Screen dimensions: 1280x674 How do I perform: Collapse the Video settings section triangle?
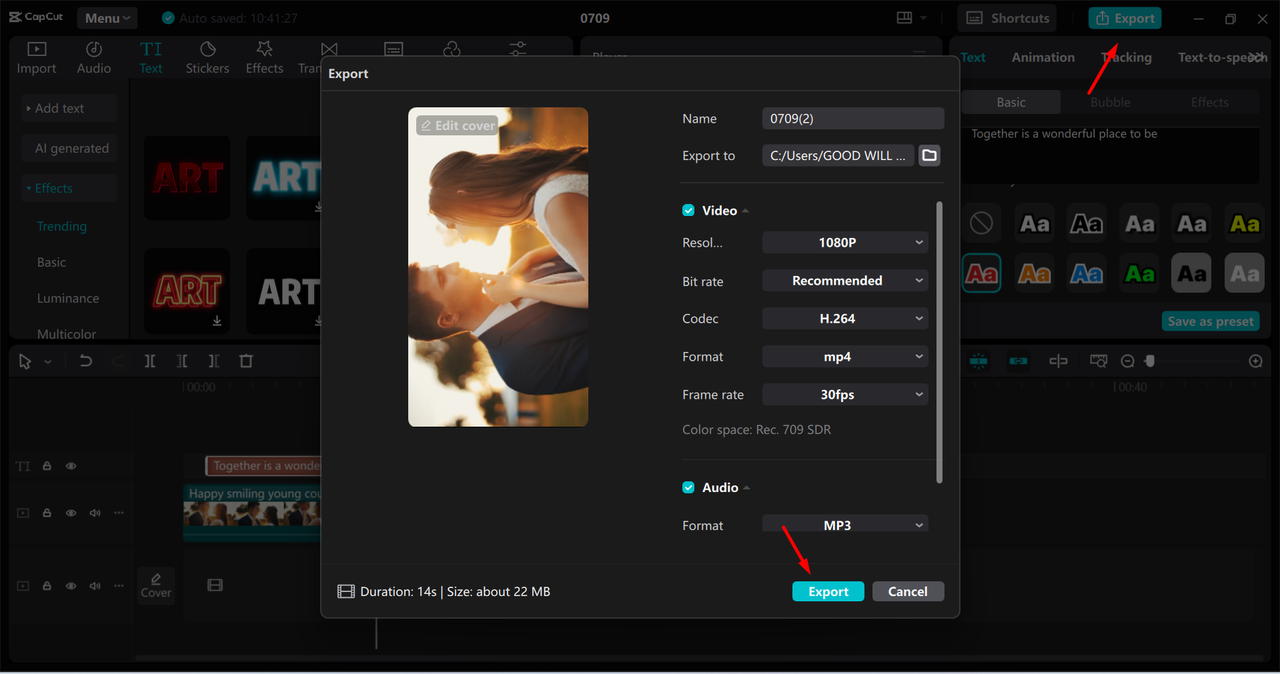(x=746, y=211)
